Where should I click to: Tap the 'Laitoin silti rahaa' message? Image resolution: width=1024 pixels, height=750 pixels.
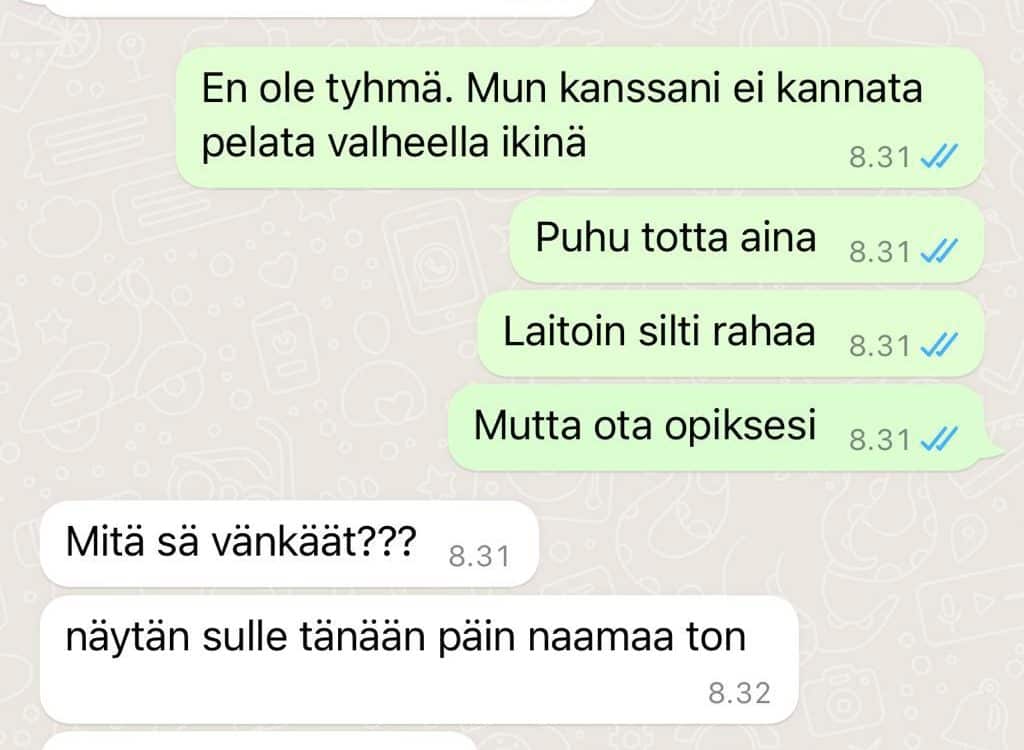[731, 334]
